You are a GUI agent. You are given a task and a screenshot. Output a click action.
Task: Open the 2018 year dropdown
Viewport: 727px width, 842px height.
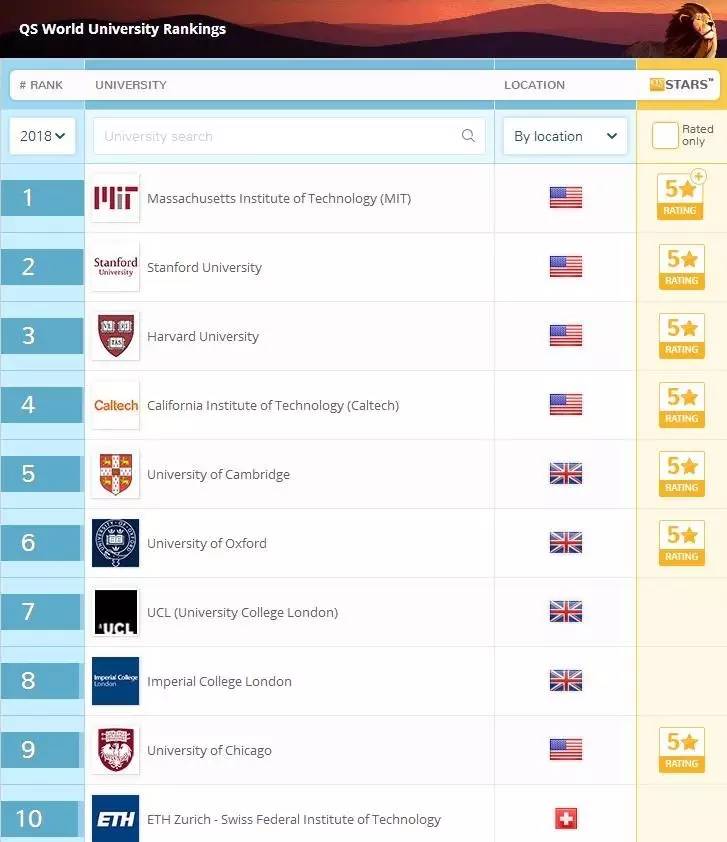click(42, 136)
